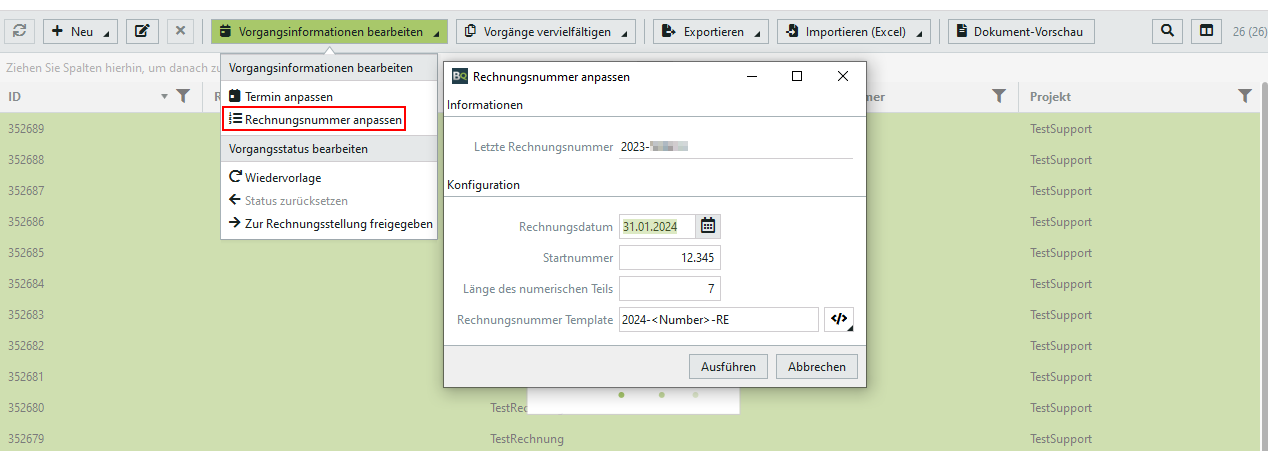Open the Dokument-Vorschau button
This screenshot has height=451, width=1268.
1021,31
